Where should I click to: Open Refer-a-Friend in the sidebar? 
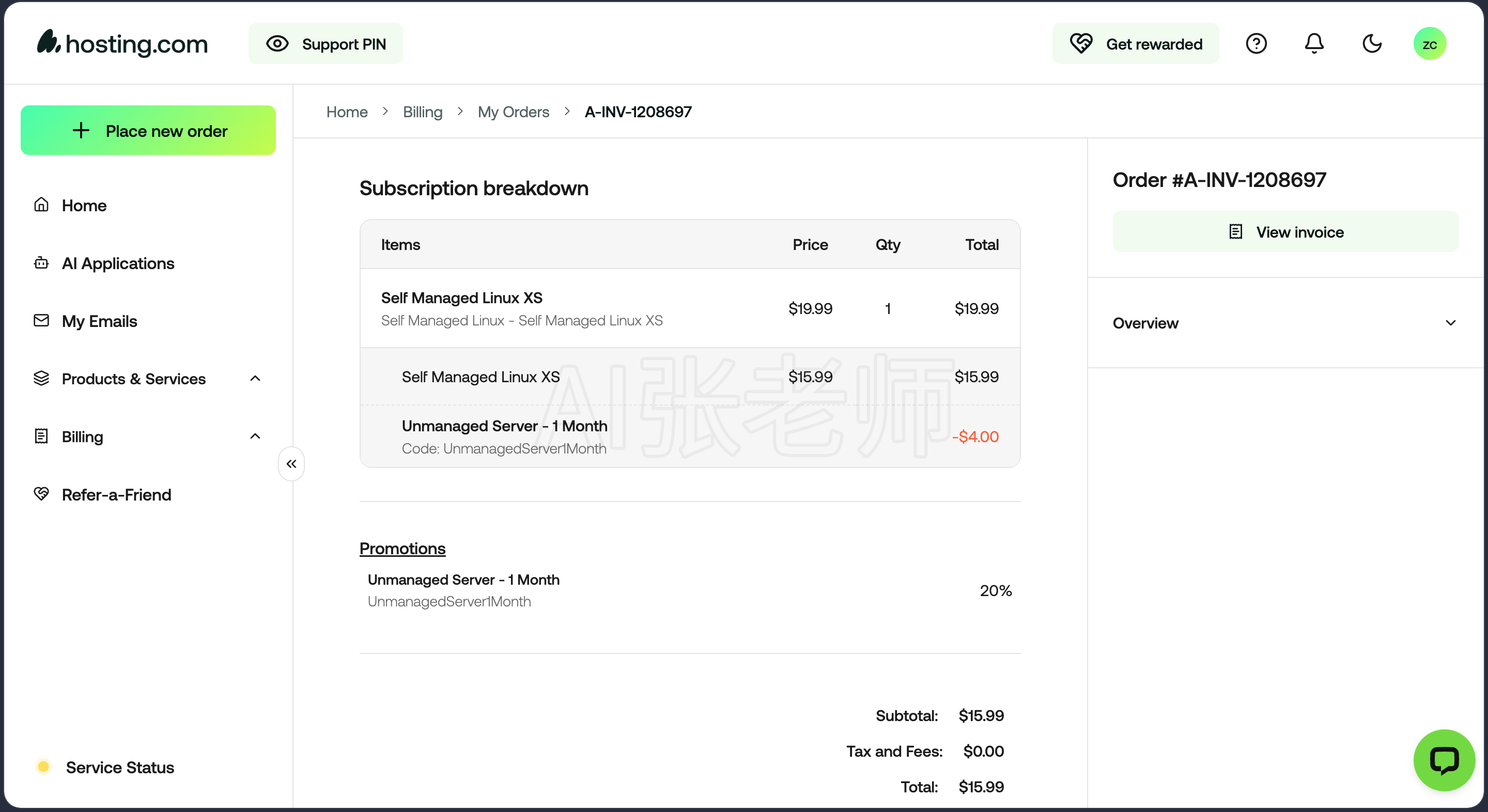click(x=116, y=494)
